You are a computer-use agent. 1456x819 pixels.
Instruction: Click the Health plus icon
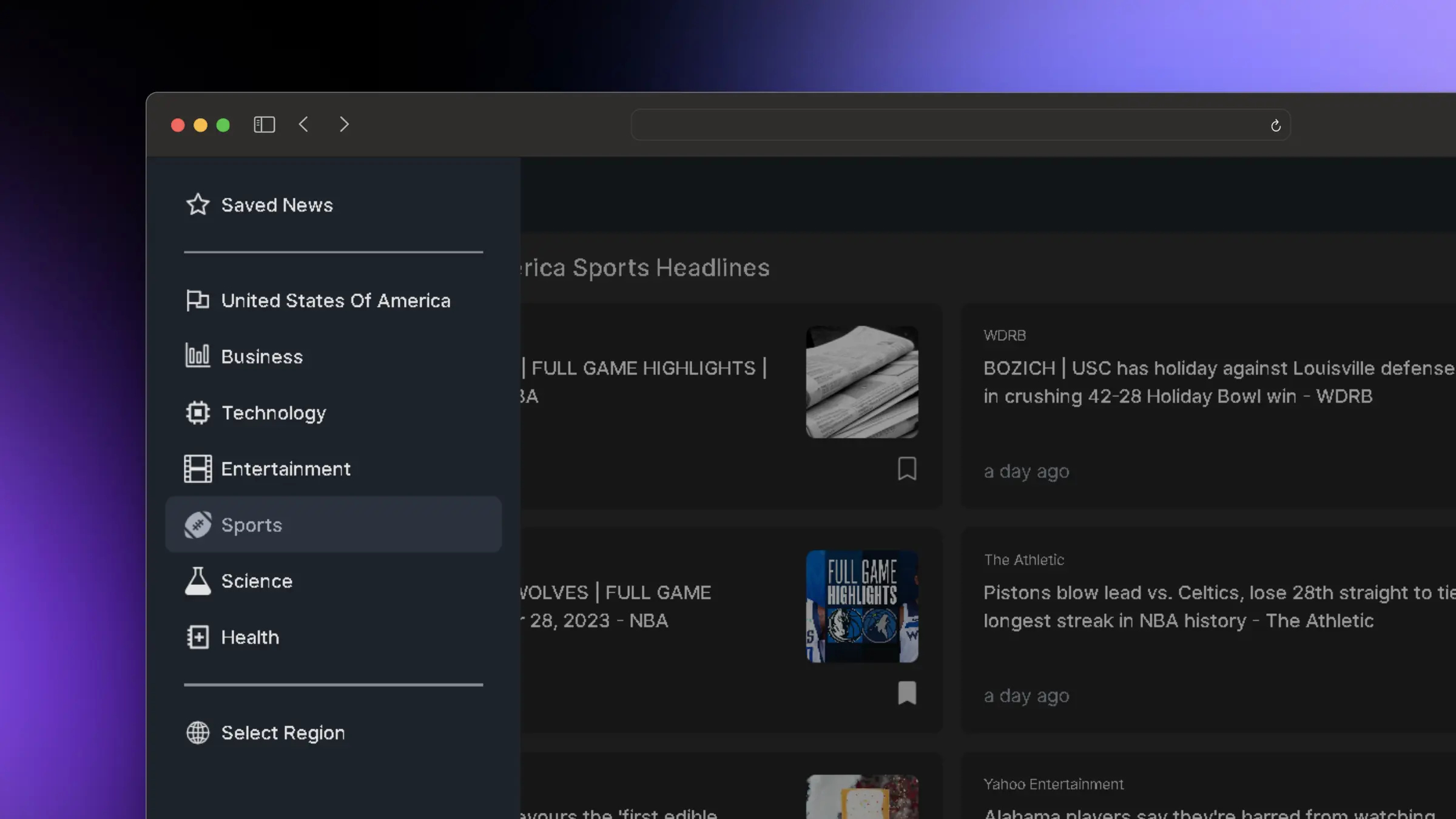click(197, 637)
